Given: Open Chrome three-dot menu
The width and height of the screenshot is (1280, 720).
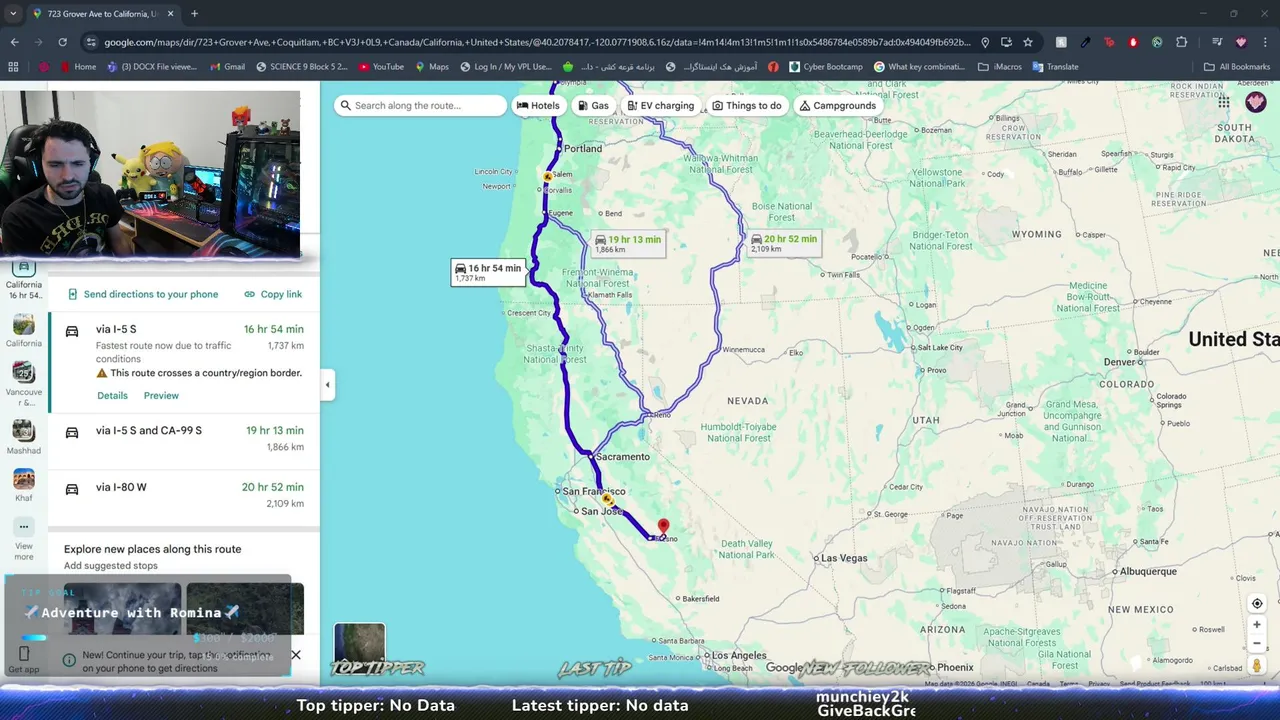Looking at the screenshot, I should pos(1265,42).
